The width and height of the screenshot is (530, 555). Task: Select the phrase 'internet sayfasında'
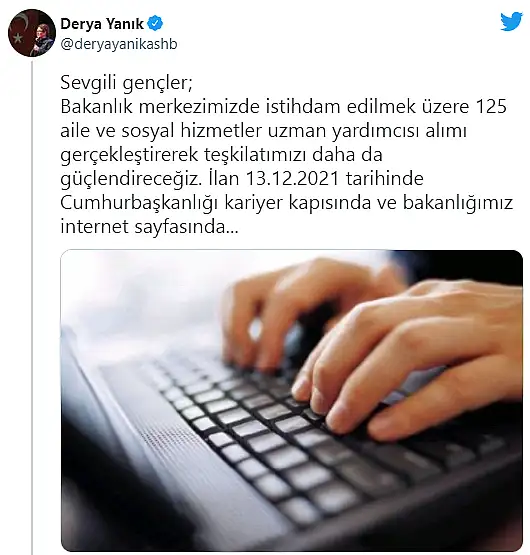coord(143,227)
